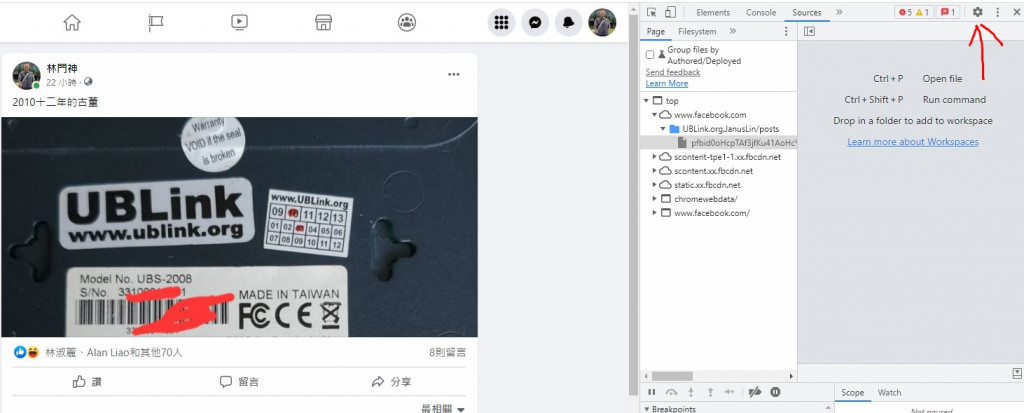Go to Facebook Home icon

pos(72,23)
